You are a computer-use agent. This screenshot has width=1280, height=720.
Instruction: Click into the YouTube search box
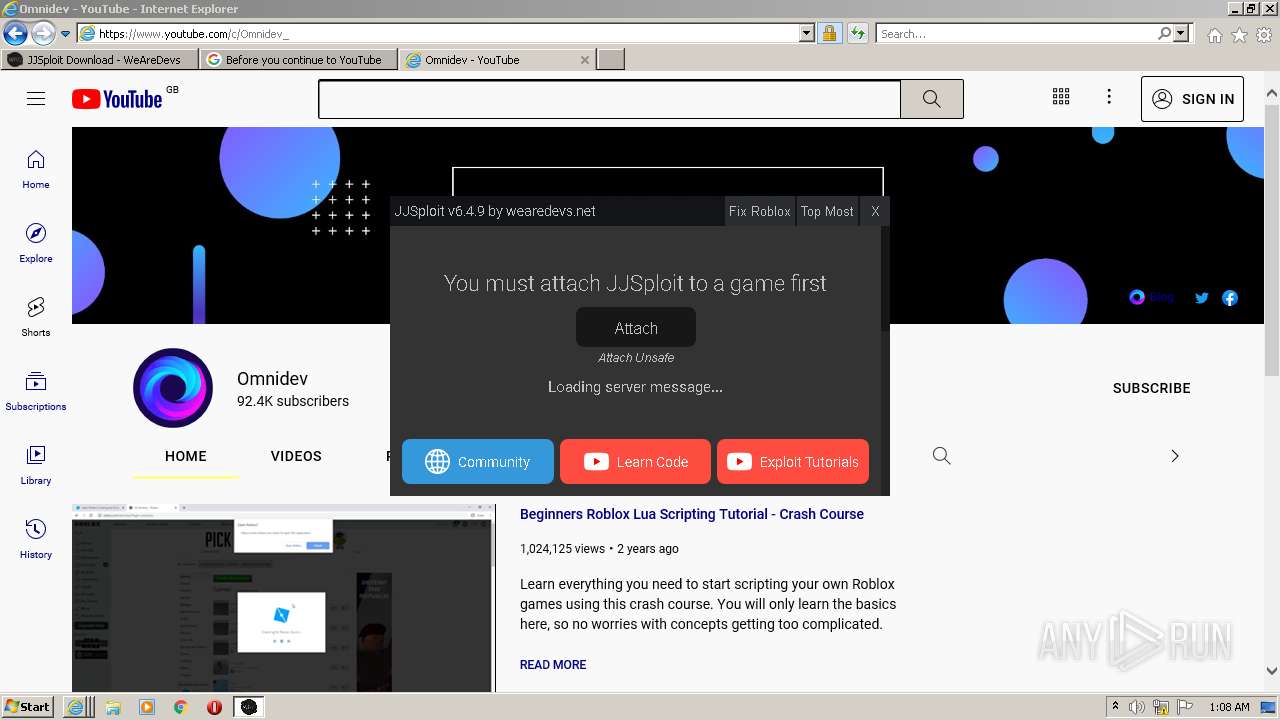[x=610, y=99]
